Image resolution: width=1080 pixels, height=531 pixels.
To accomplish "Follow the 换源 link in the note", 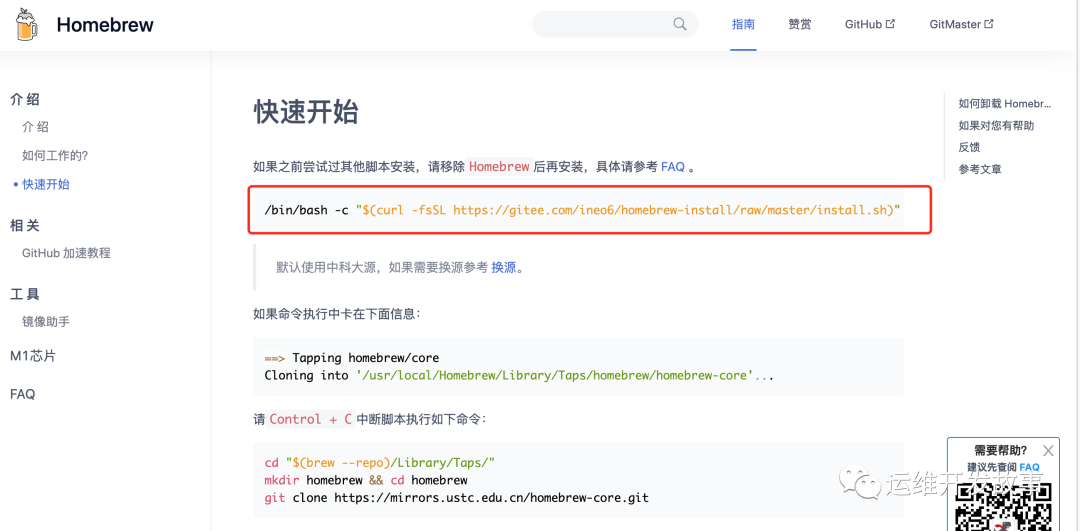I will [x=503, y=268].
